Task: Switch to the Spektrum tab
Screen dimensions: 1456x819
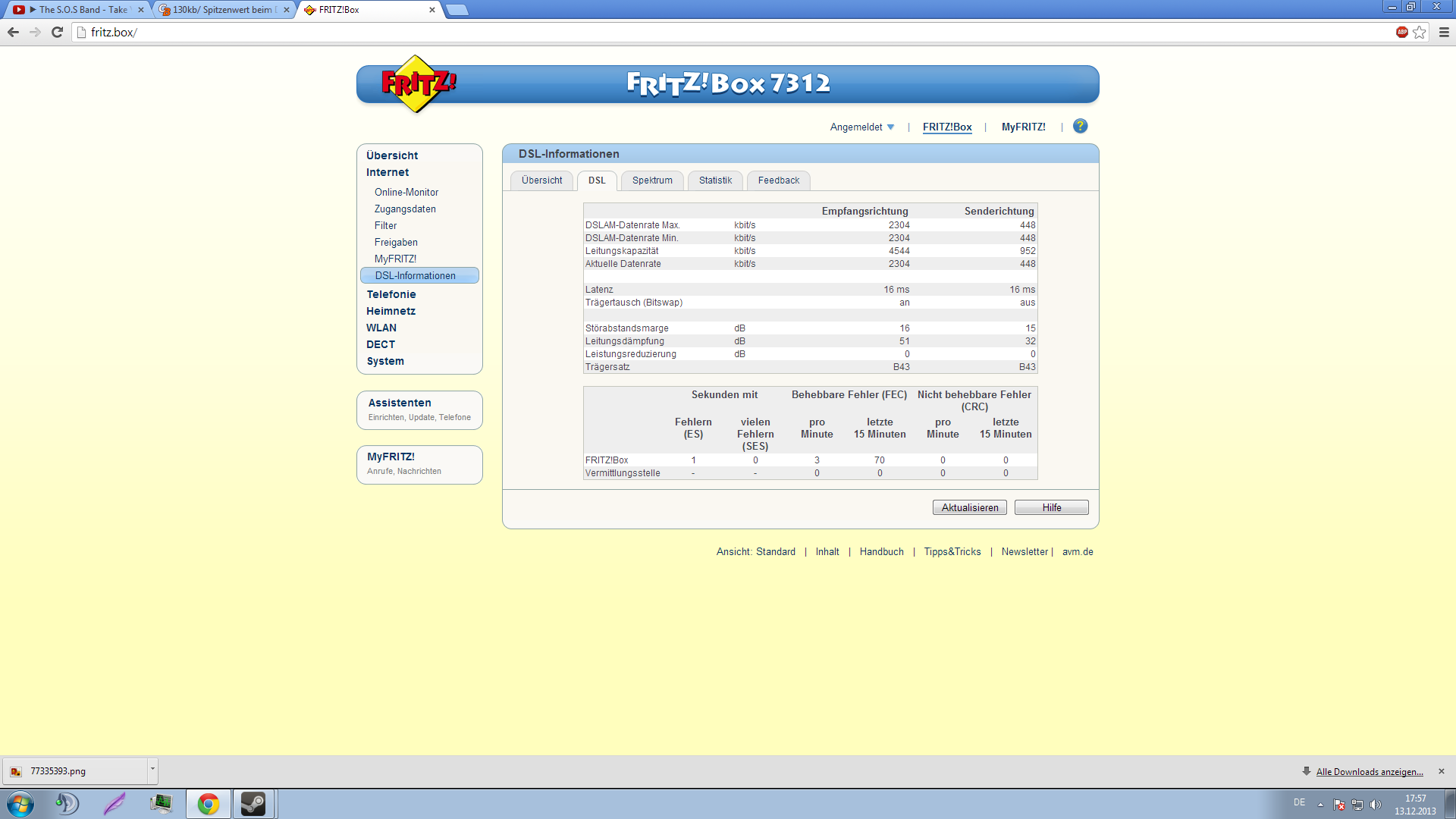Action: pyautogui.click(x=652, y=180)
